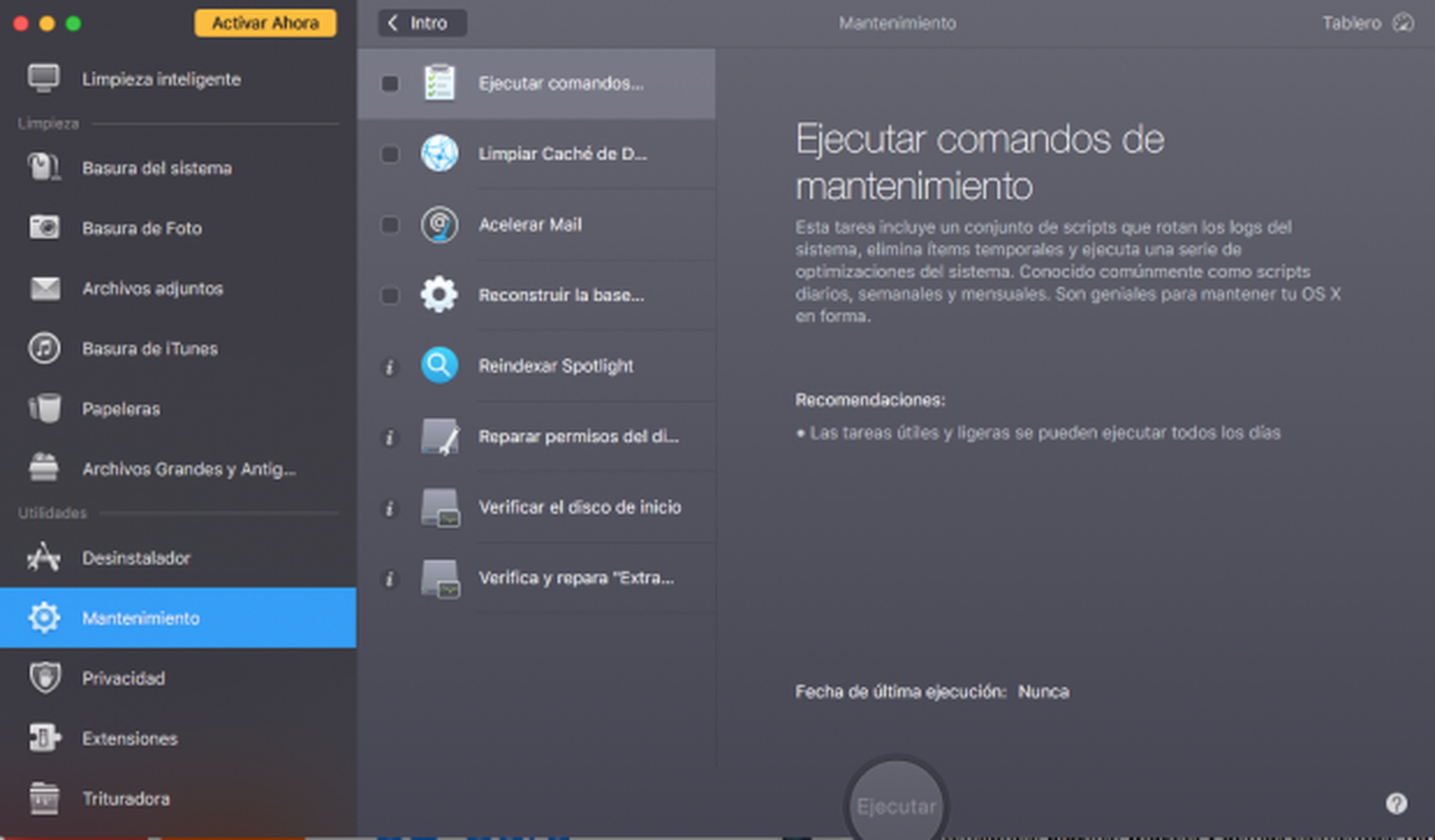Click the Reindexar Spotlight magnifier icon
Screen dimensions: 1435x840
pos(439,365)
